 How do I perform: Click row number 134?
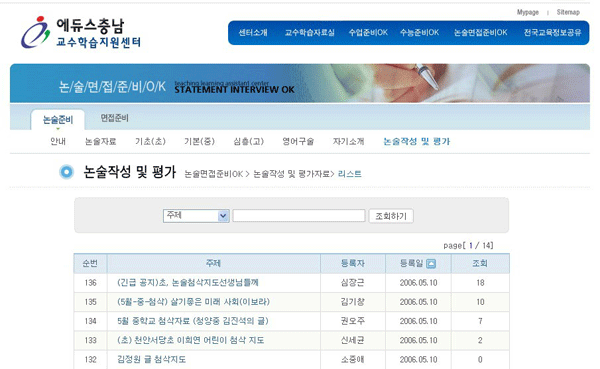pyautogui.click(x=90, y=321)
